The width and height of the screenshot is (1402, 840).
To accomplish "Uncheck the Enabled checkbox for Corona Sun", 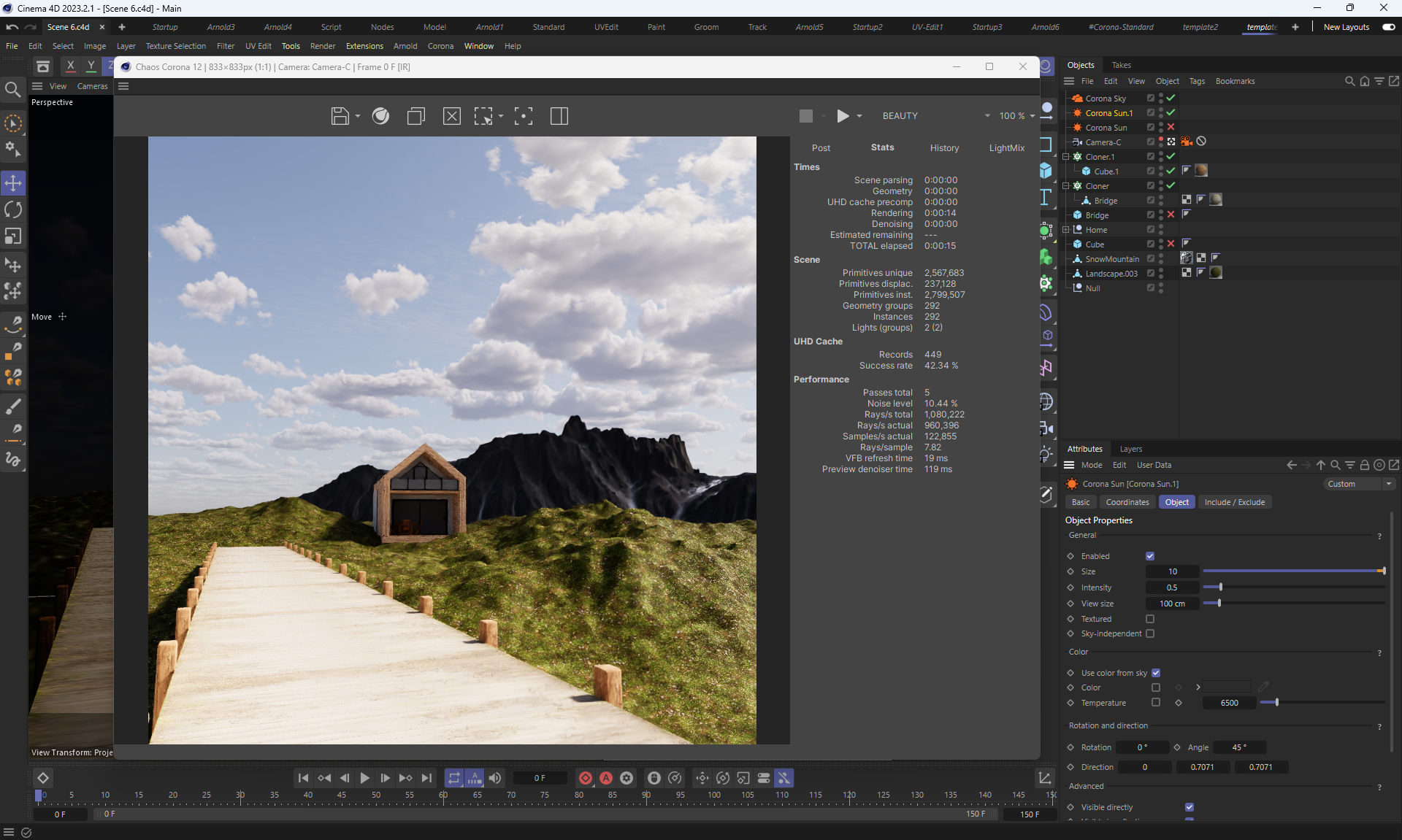I will coord(1150,556).
